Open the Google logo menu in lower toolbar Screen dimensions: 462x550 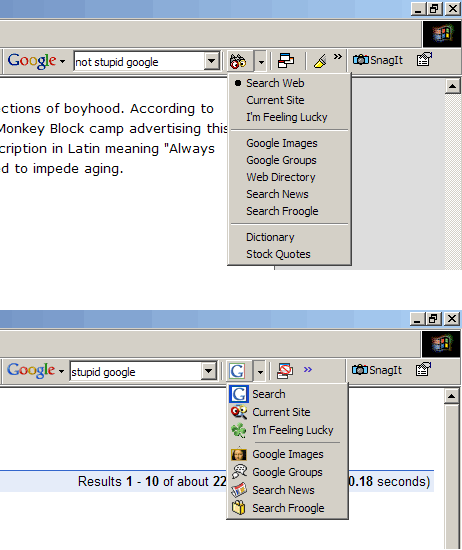click(35, 370)
